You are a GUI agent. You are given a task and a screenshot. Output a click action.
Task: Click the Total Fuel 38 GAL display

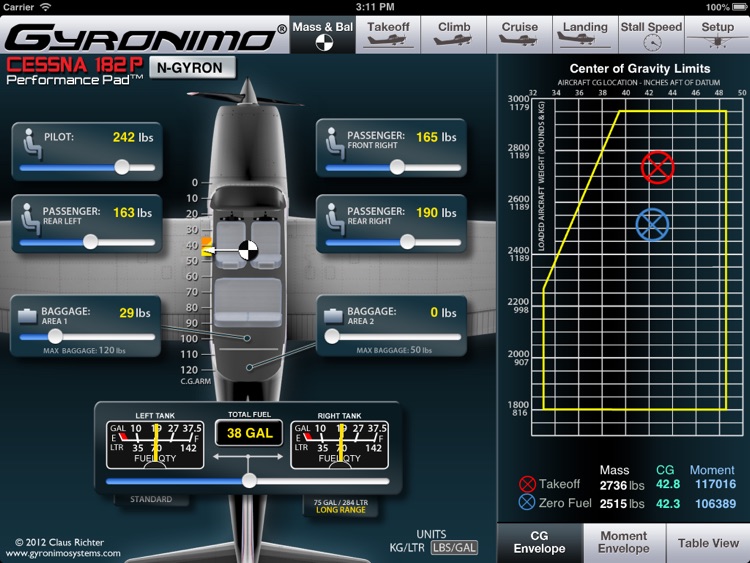[249, 433]
